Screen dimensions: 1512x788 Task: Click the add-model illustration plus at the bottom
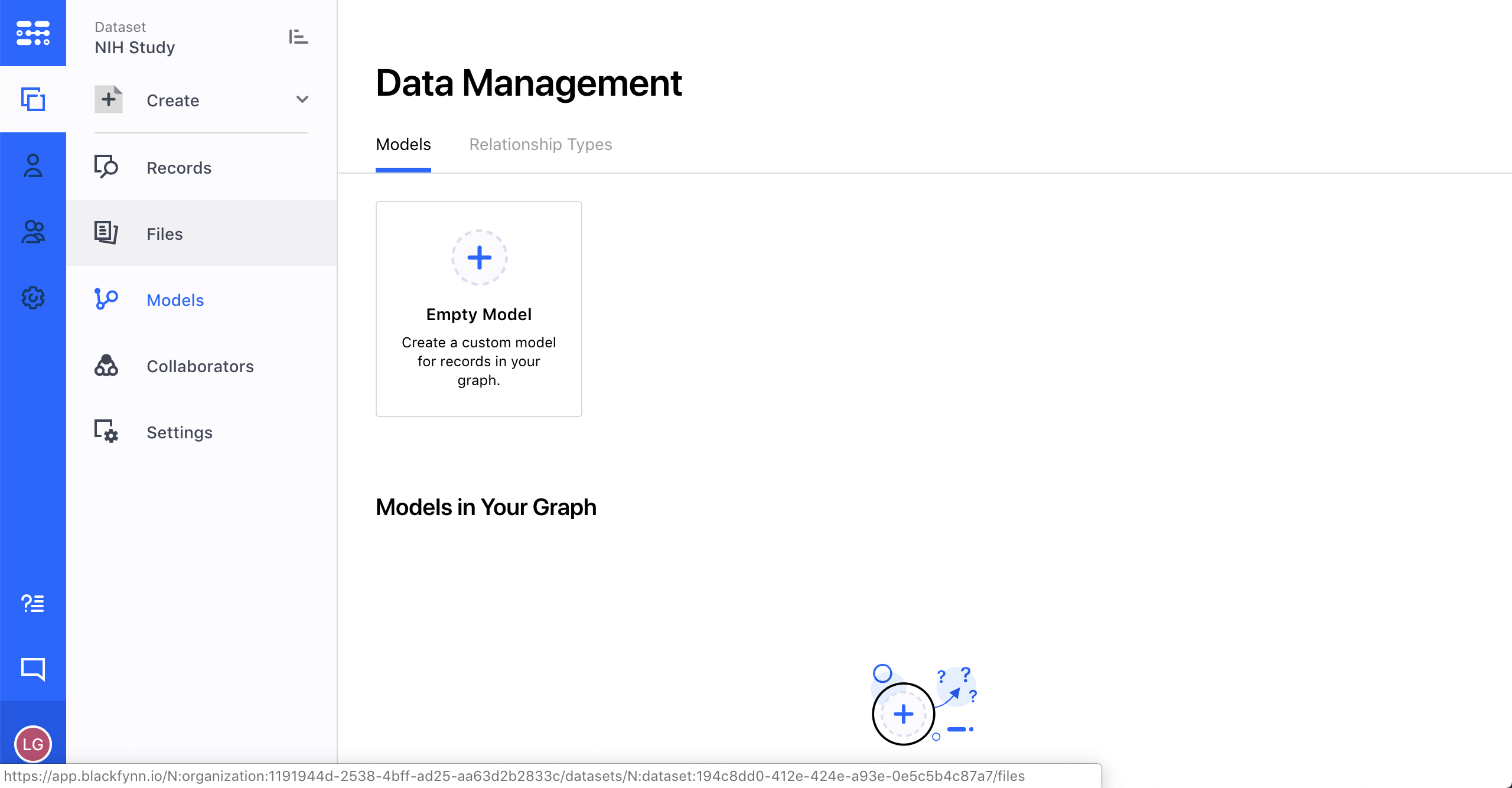[904, 714]
